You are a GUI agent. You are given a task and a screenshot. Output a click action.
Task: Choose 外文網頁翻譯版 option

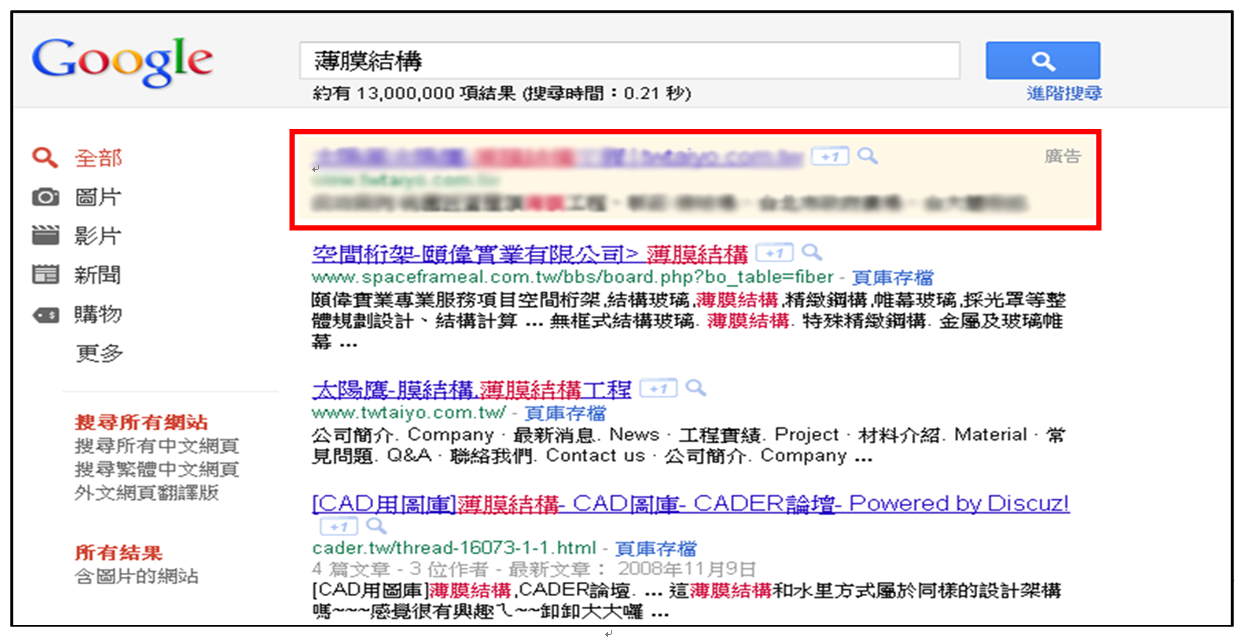pos(147,492)
